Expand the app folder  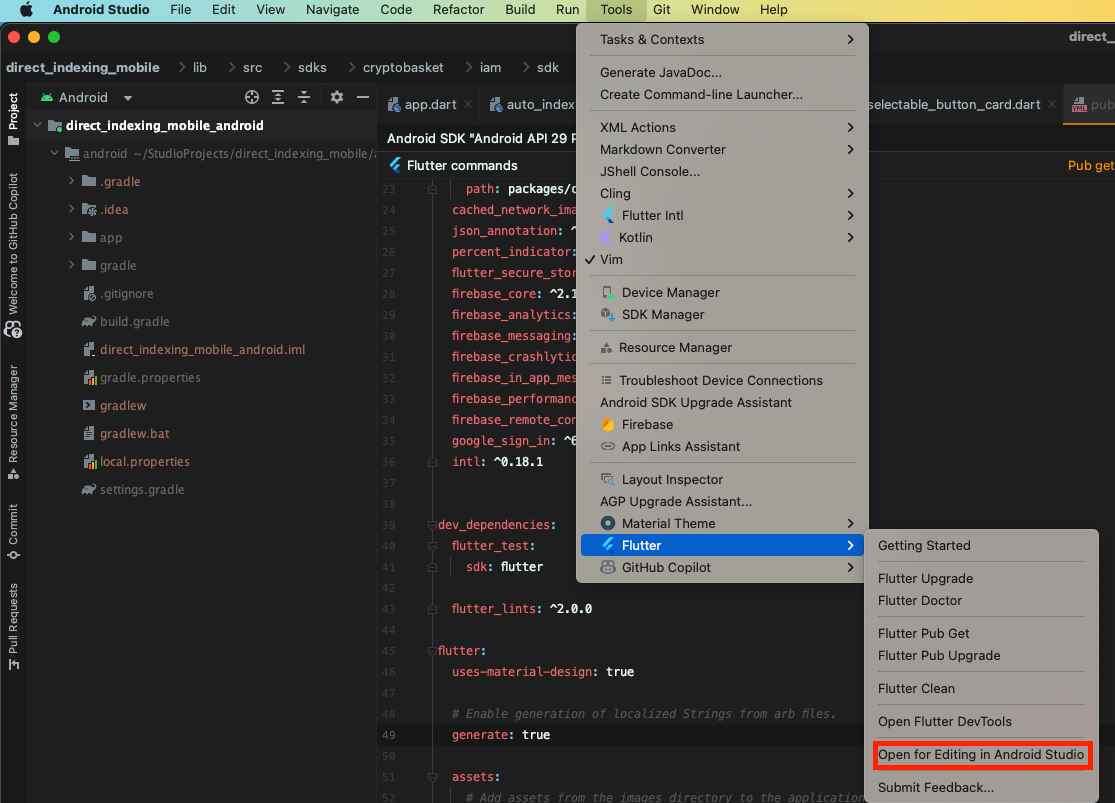(x=71, y=237)
